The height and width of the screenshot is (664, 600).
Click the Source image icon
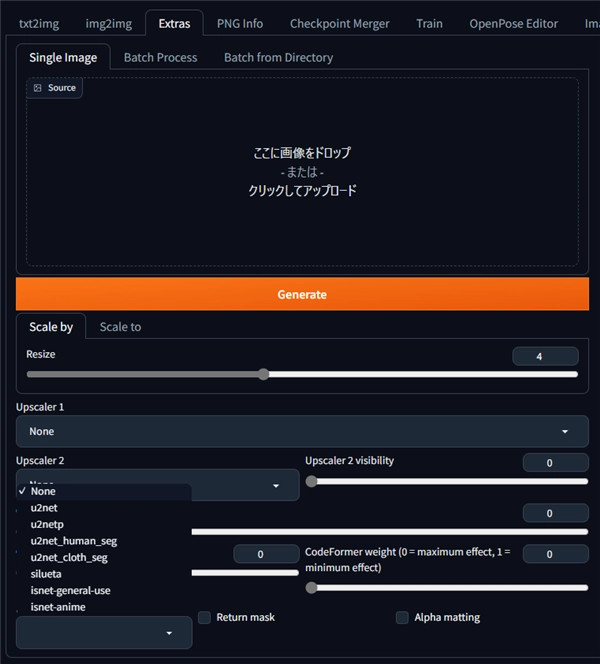tap(38, 88)
